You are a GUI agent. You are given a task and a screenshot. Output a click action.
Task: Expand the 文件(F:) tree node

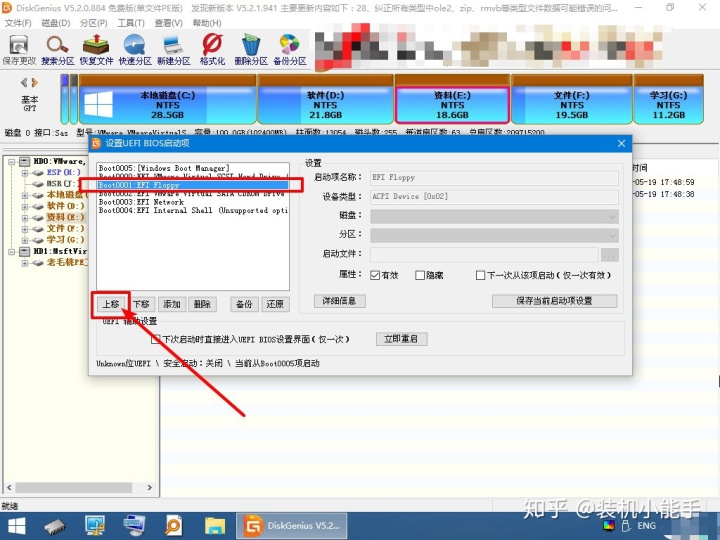coord(25,229)
